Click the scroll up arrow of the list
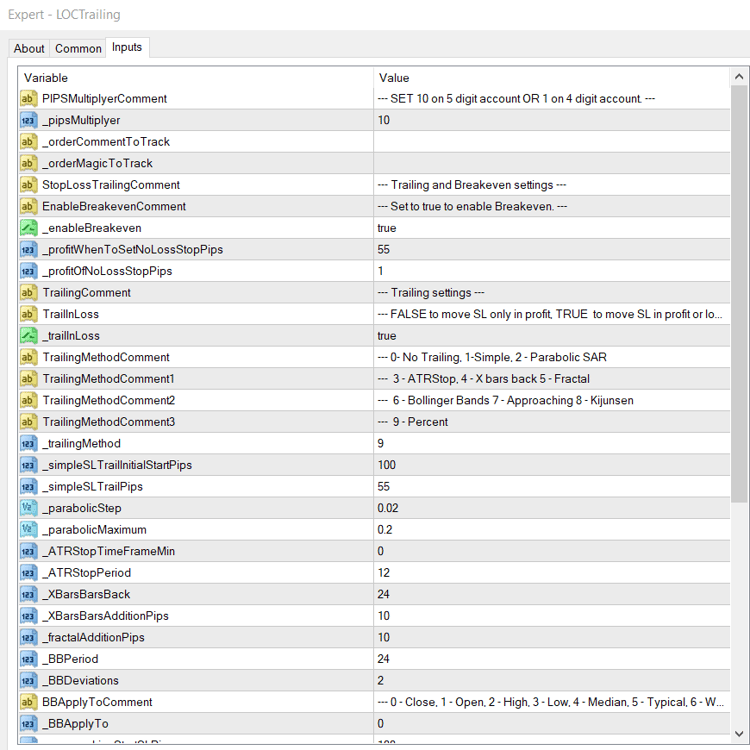Viewport: 750px width, 750px height. [739, 77]
